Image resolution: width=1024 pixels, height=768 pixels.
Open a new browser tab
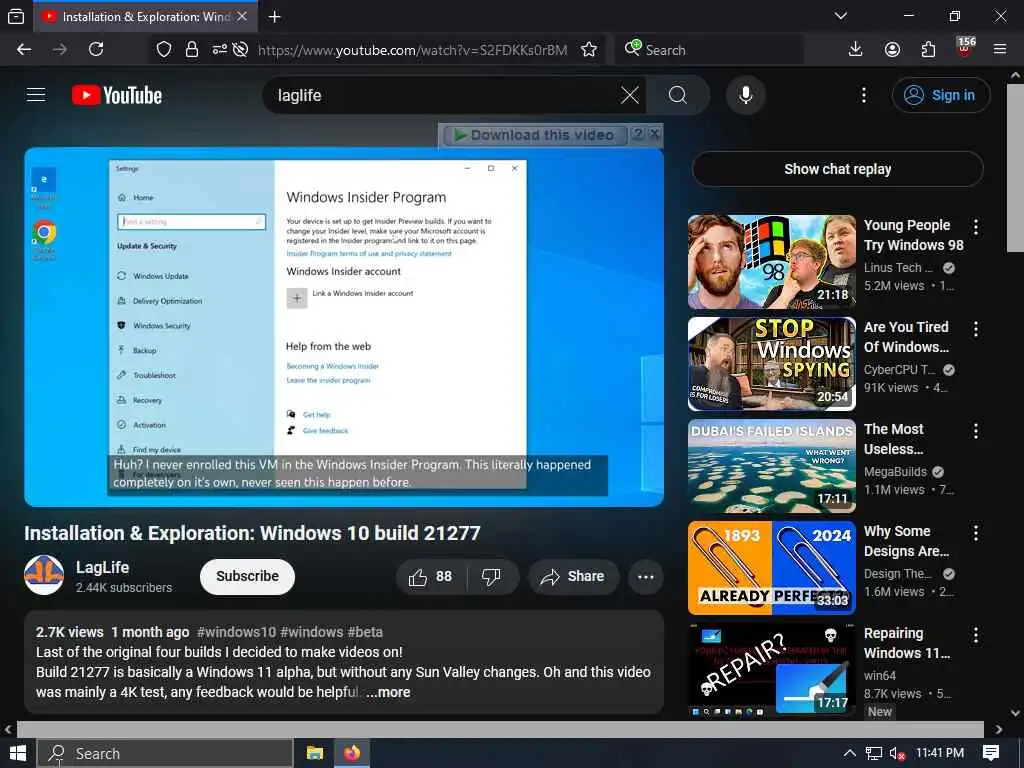[275, 16]
